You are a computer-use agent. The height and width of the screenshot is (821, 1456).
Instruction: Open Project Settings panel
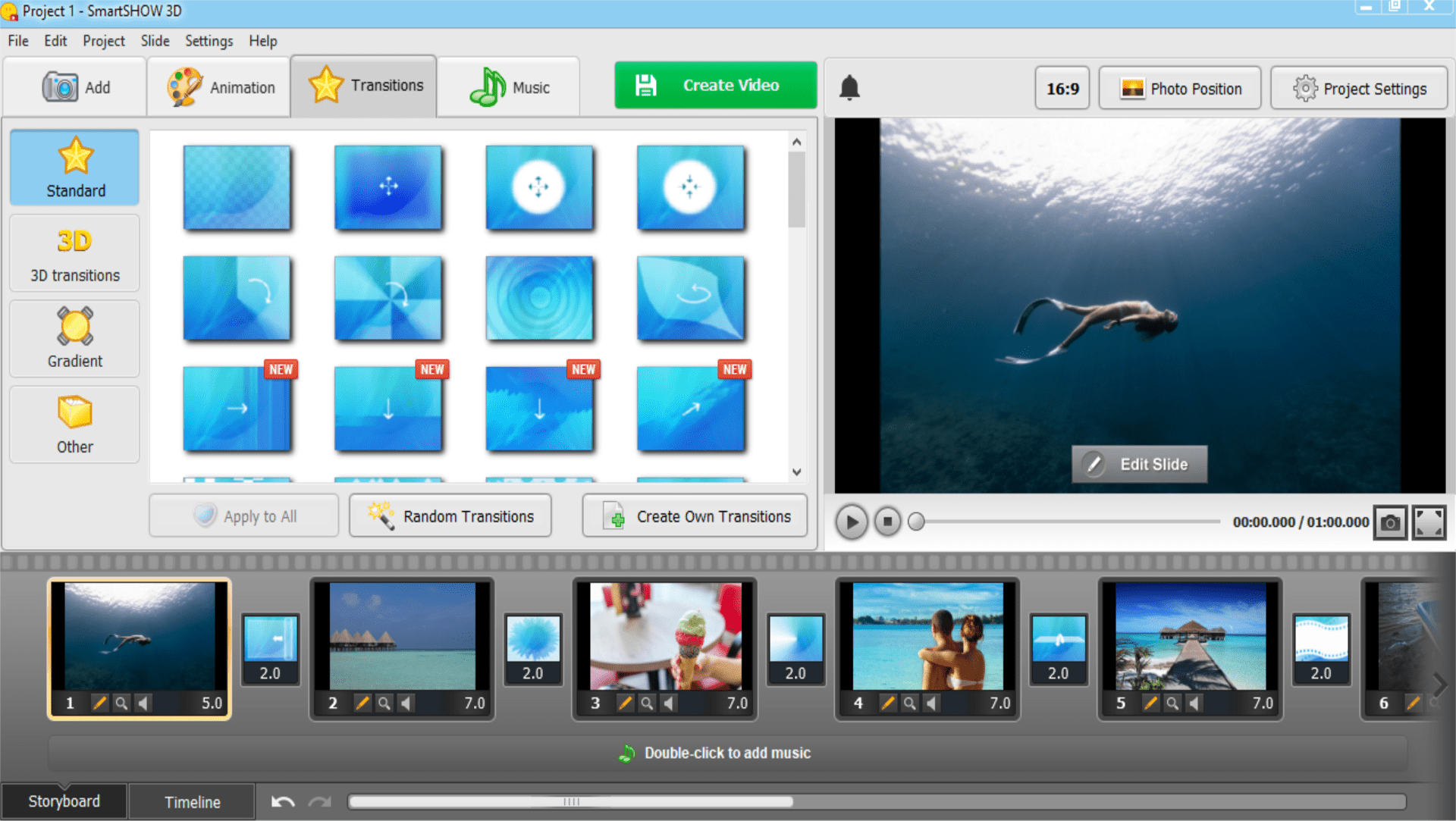[x=1362, y=88]
